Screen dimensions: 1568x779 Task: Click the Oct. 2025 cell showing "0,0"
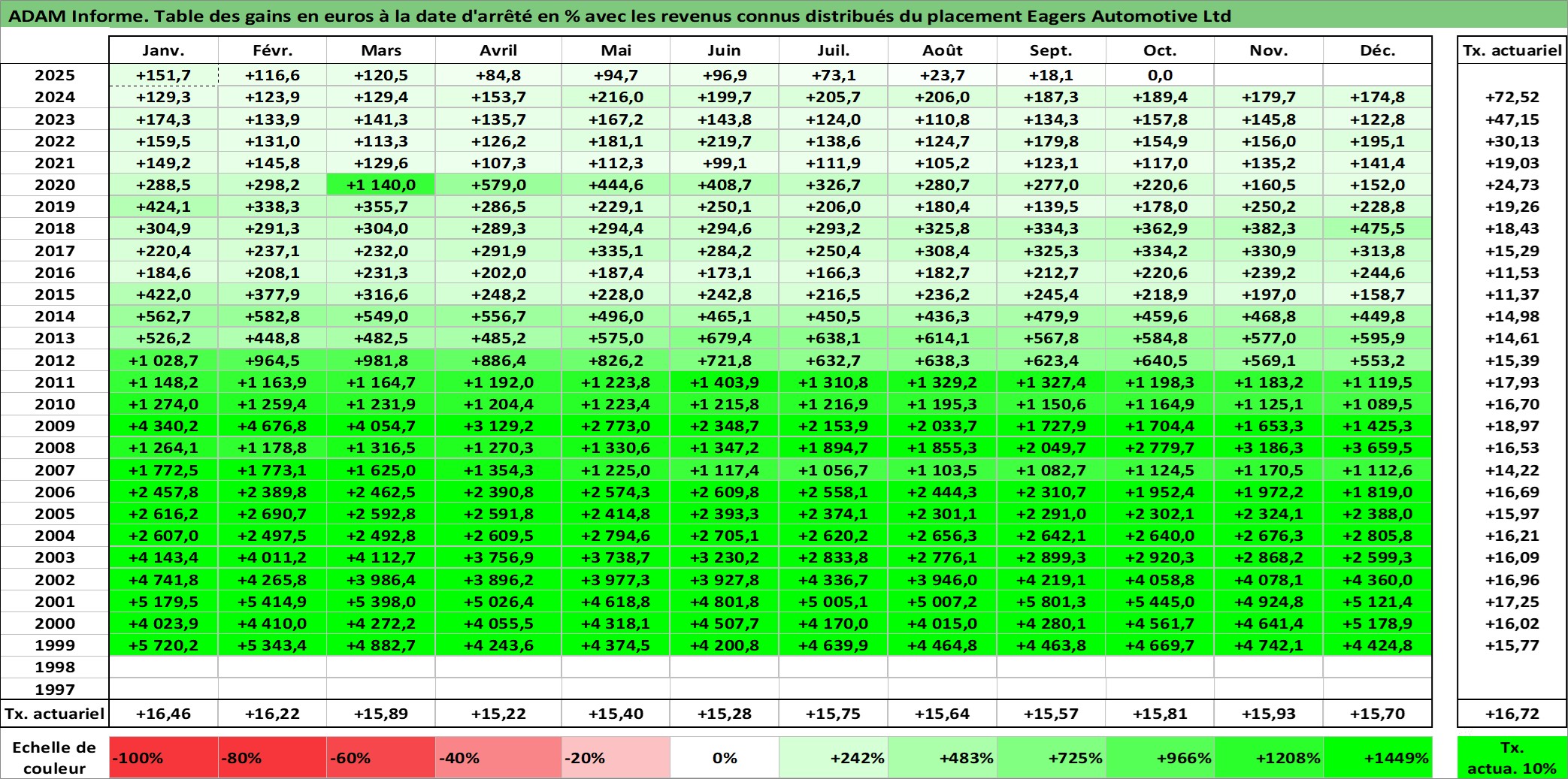coord(1160,75)
